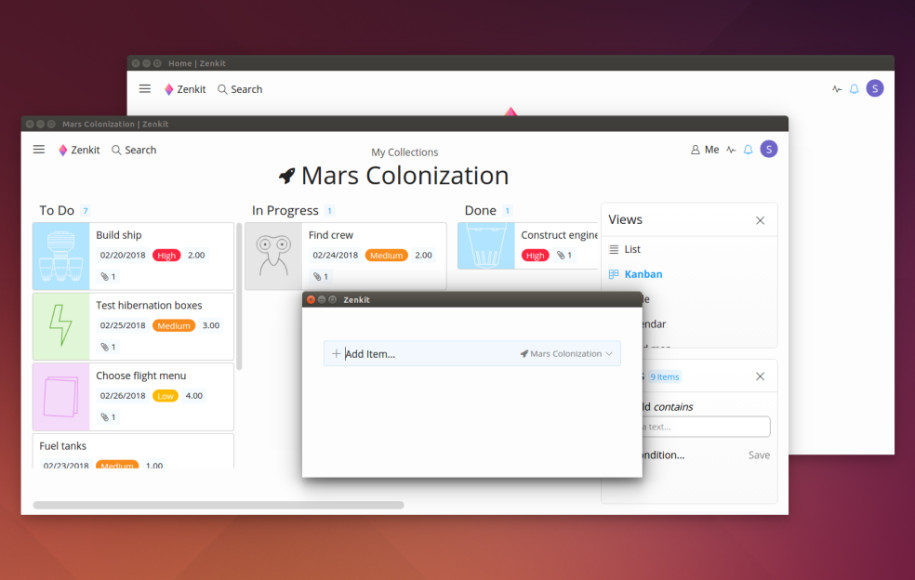Click the Done column header
The image size is (915, 580).
(480, 210)
